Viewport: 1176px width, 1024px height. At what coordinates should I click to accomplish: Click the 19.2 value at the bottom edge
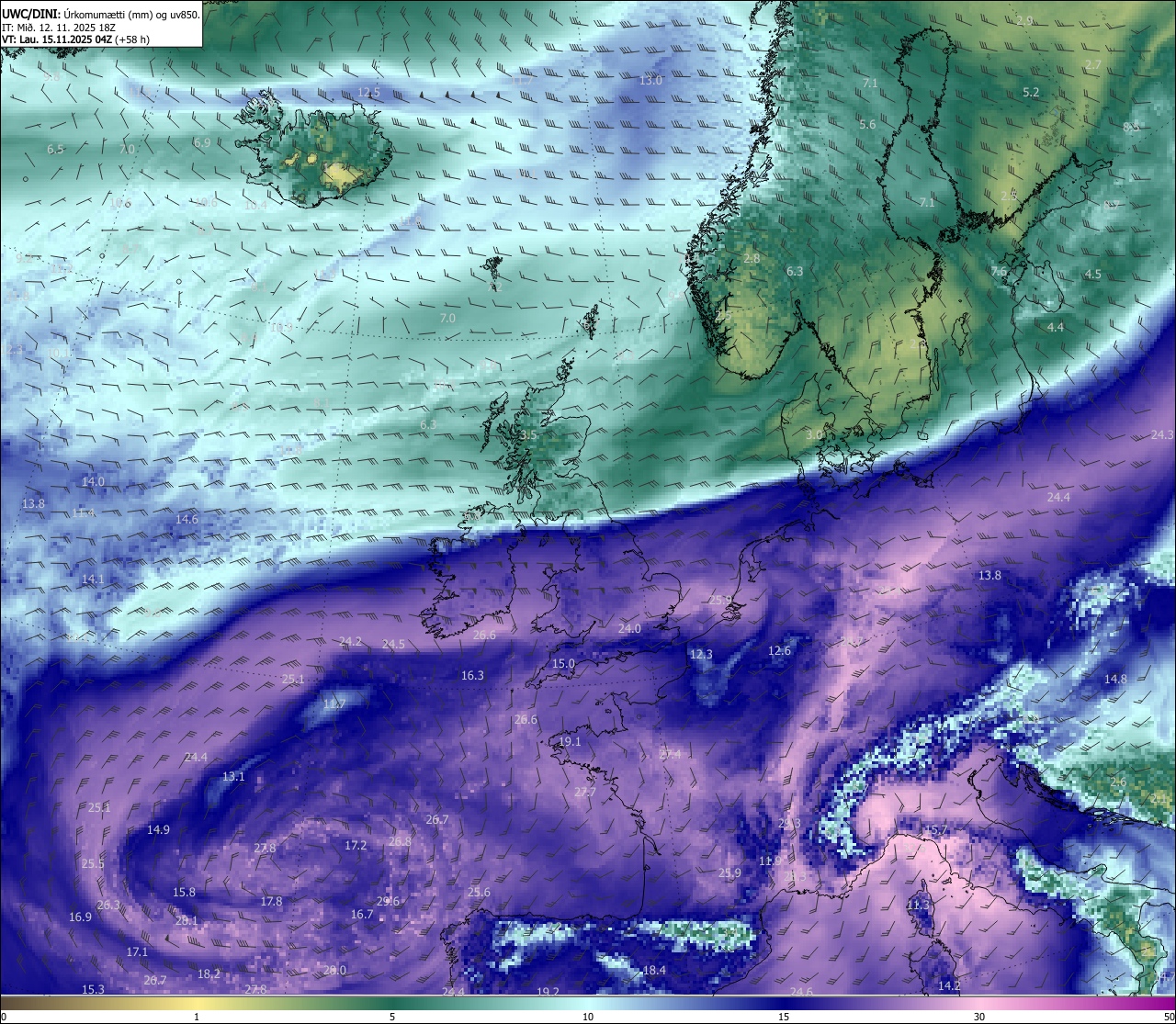coord(548,992)
